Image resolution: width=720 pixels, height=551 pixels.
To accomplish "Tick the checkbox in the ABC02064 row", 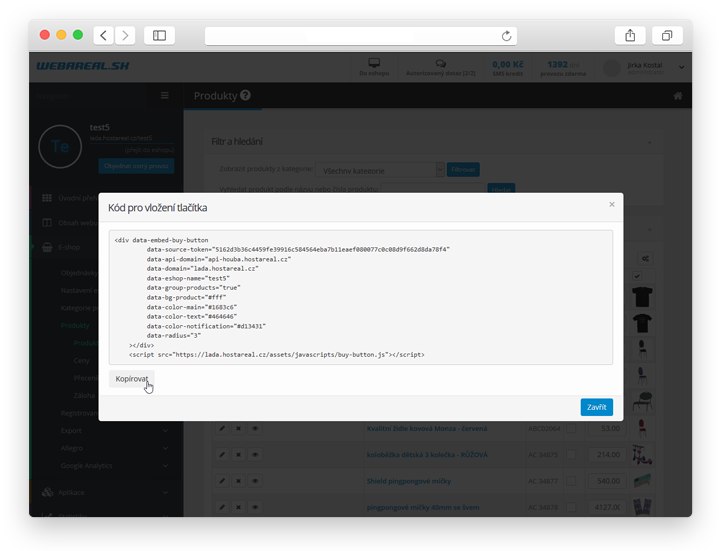I will (x=571, y=428).
